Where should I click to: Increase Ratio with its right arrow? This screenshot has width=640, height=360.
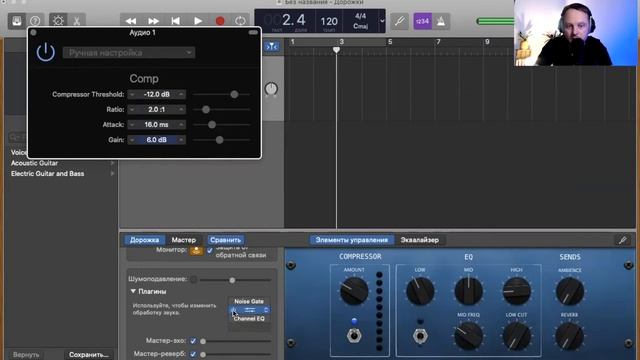181,109
